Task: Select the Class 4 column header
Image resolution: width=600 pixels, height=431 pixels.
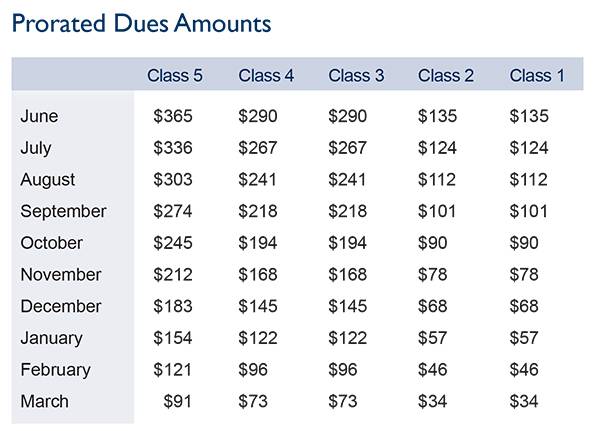Action: pos(266,75)
